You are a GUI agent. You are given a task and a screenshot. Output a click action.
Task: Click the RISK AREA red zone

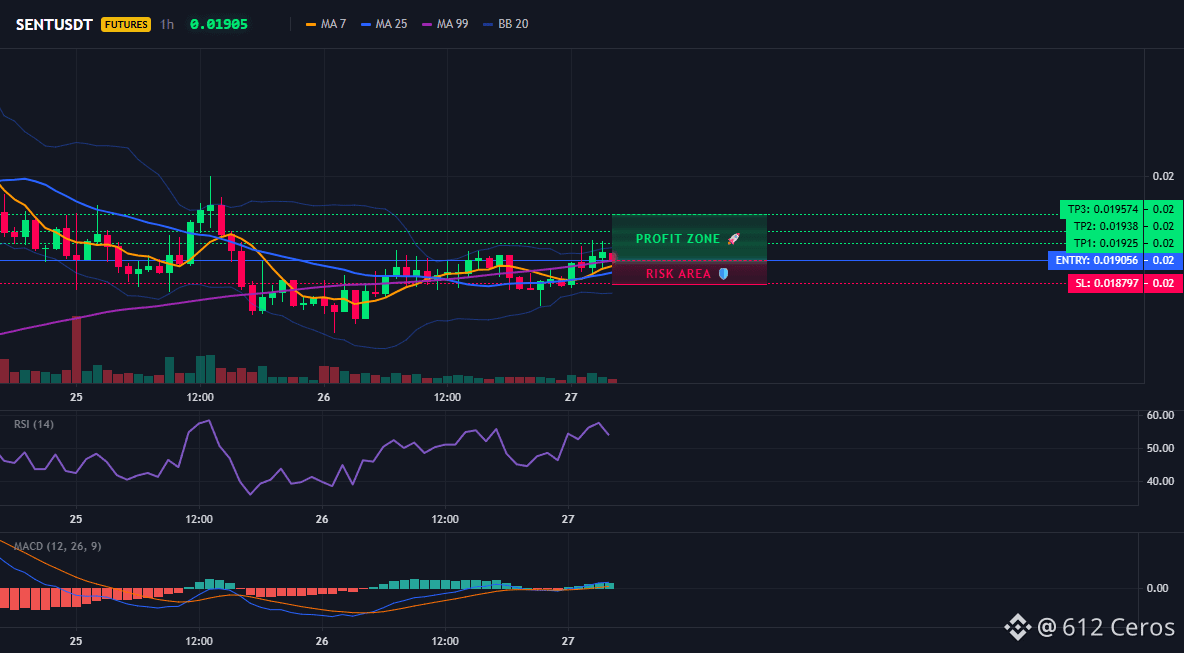coord(689,273)
